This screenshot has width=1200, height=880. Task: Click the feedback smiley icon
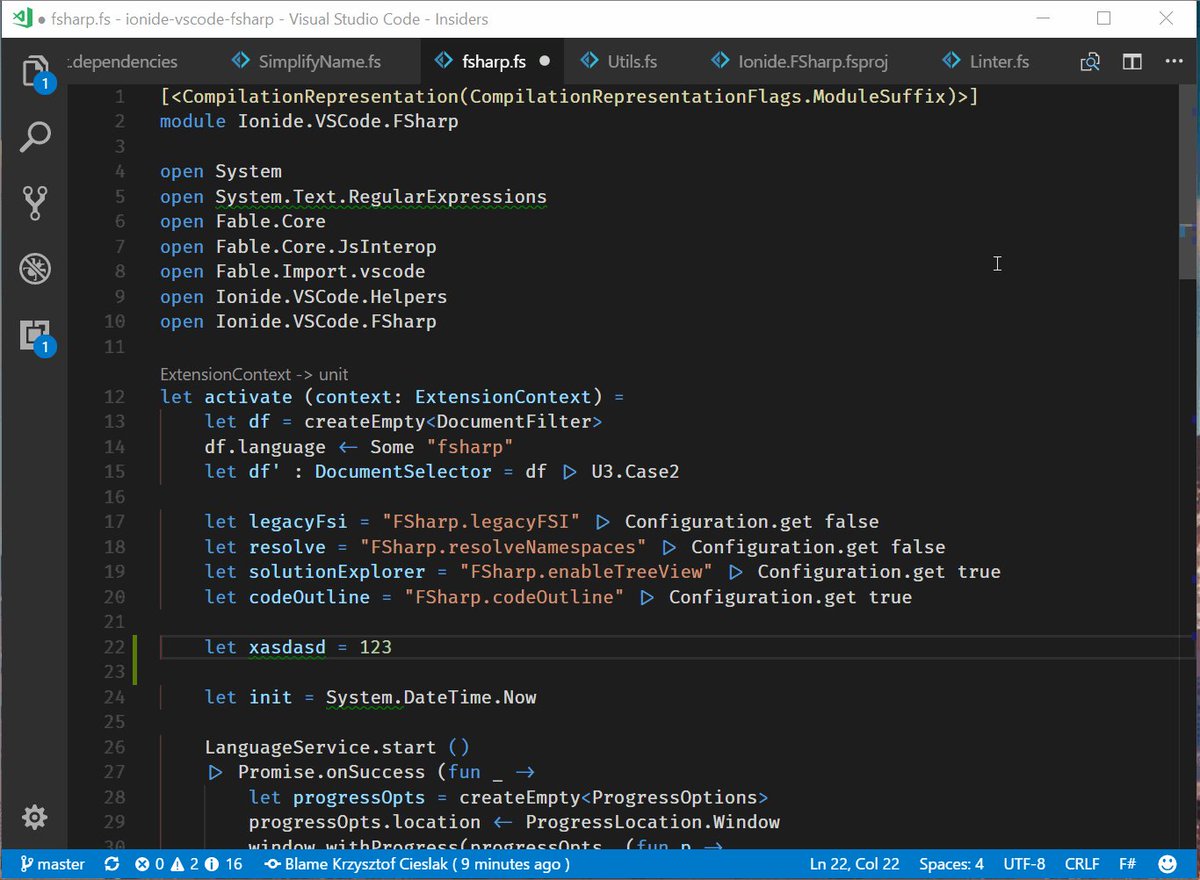coord(1167,863)
